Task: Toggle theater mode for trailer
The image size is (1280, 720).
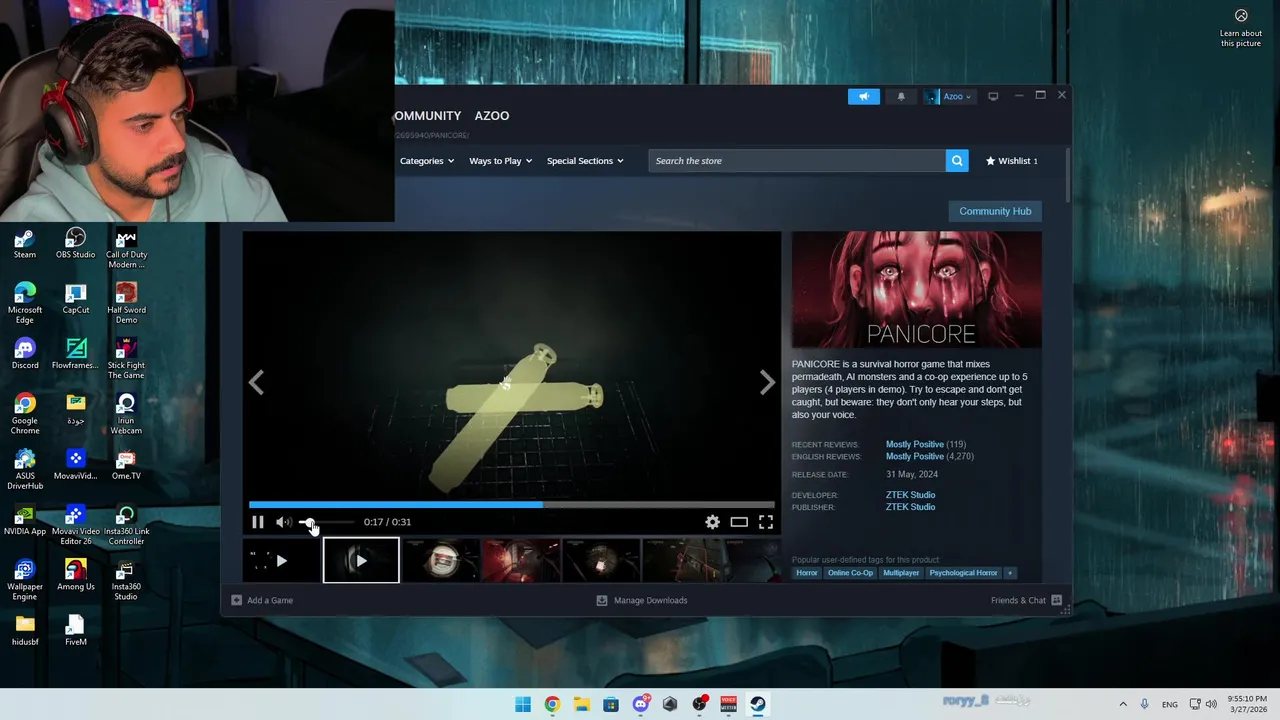Action: [x=739, y=522]
